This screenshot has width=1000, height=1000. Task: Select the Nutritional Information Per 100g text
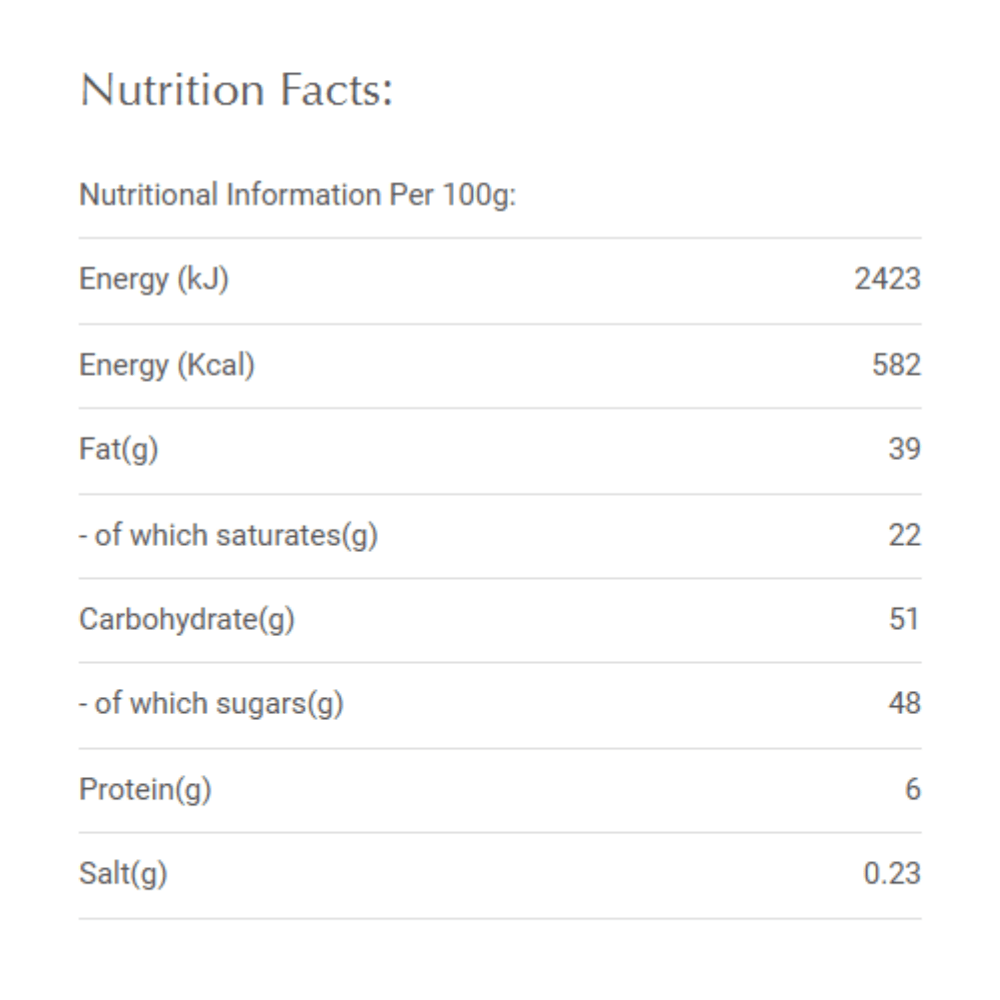297,195
